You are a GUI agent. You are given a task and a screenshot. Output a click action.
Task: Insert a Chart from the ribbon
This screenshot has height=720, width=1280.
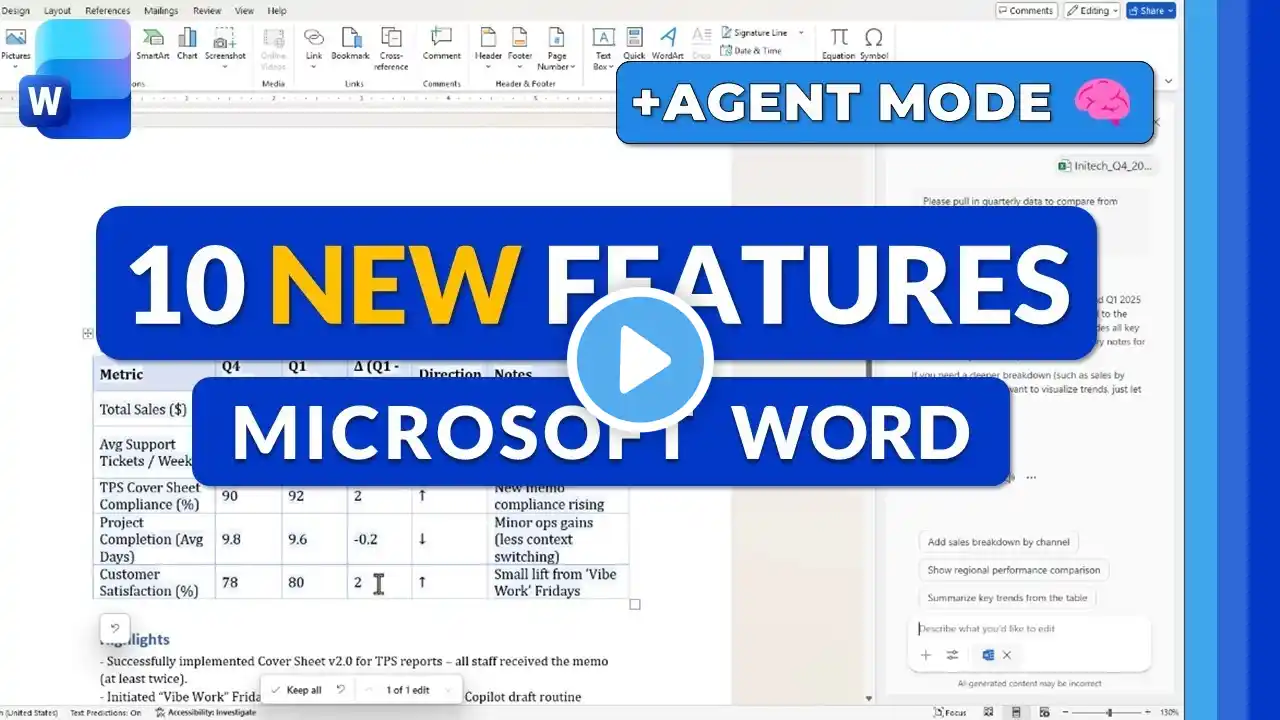(x=187, y=43)
